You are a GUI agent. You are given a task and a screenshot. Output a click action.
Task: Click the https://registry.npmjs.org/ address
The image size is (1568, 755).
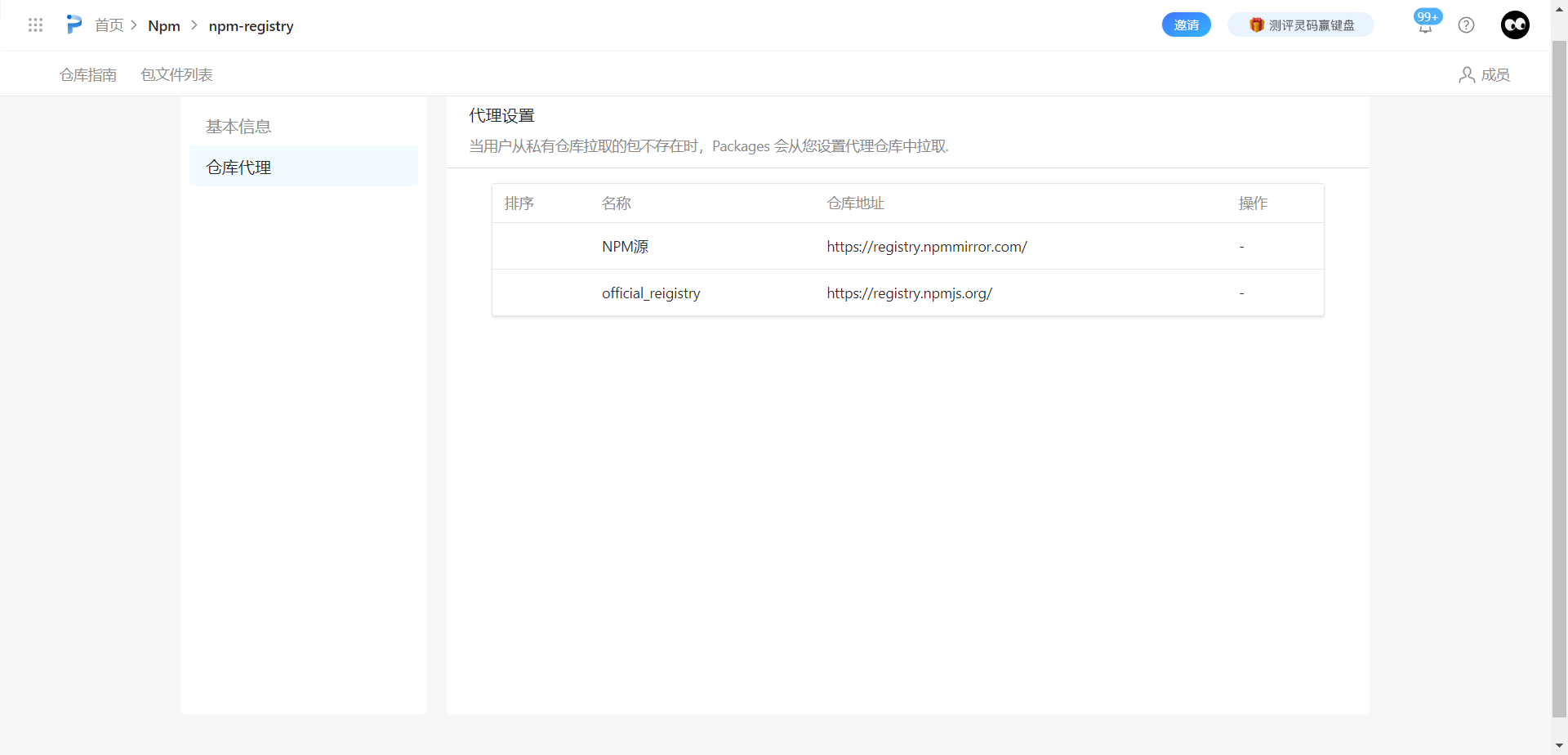point(909,293)
